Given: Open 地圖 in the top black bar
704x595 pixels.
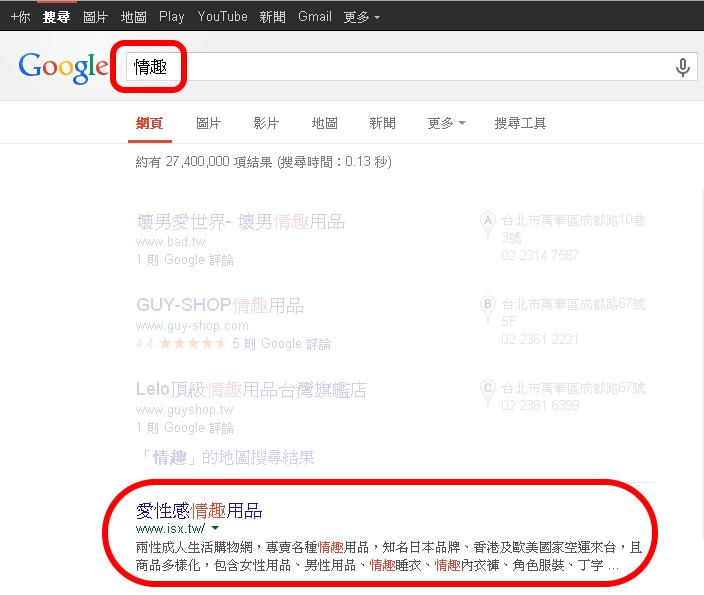Looking at the screenshot, I should [134, 17].
